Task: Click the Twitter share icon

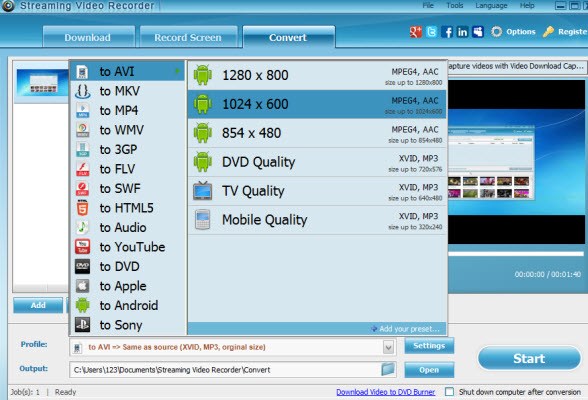Action: [431, 32]
